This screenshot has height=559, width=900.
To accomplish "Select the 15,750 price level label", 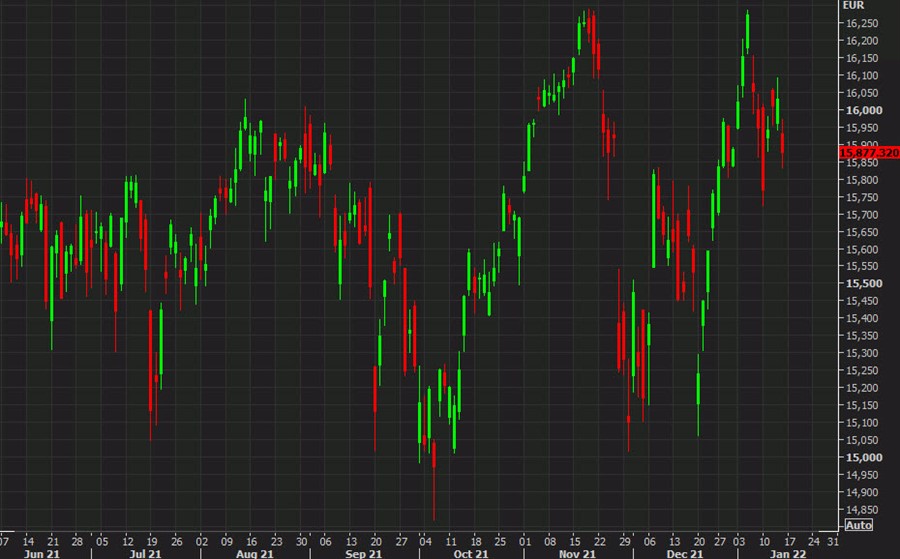I will [862, 197].
